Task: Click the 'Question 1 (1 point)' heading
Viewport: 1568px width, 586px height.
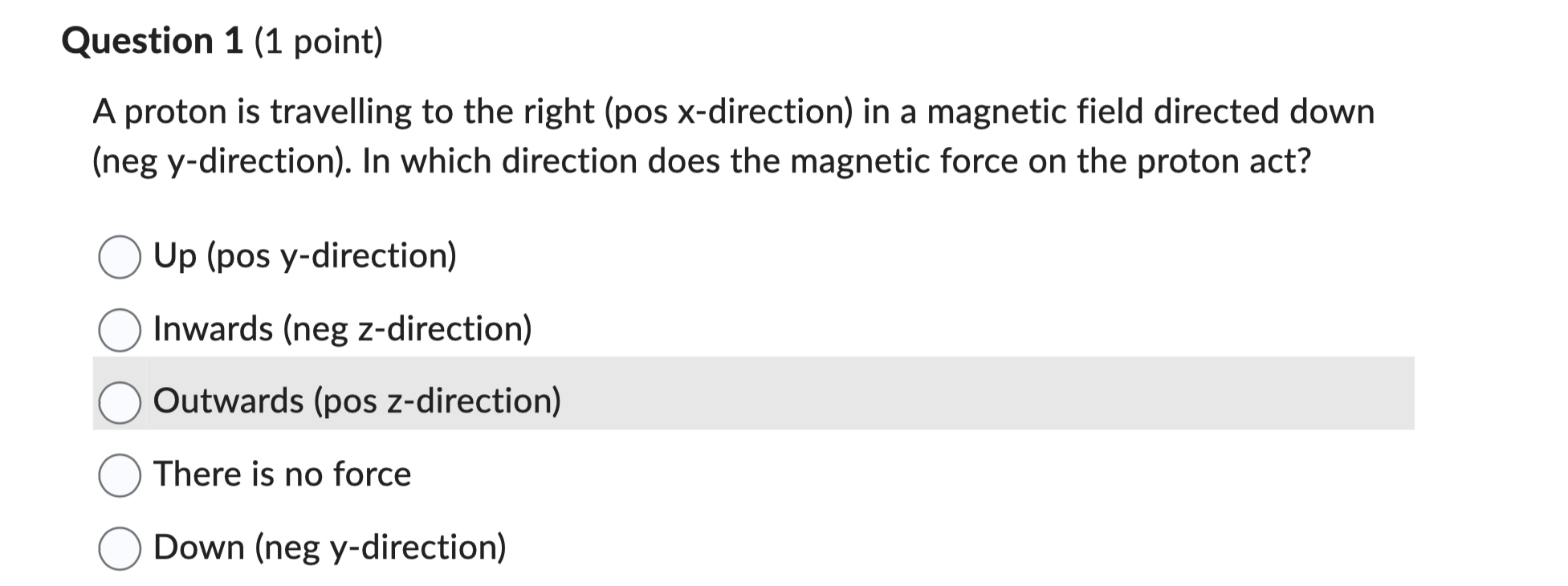Action: click(x=223, y=40)
